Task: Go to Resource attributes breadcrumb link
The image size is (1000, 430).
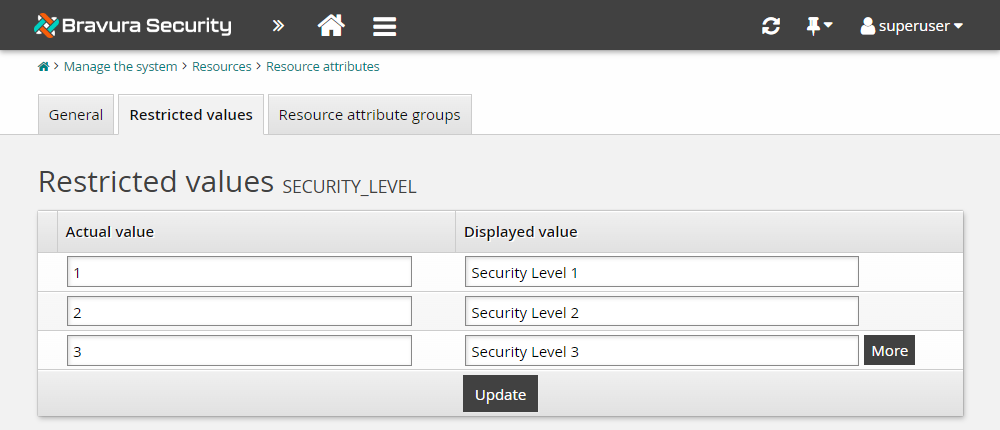Action: click(322, 67)
